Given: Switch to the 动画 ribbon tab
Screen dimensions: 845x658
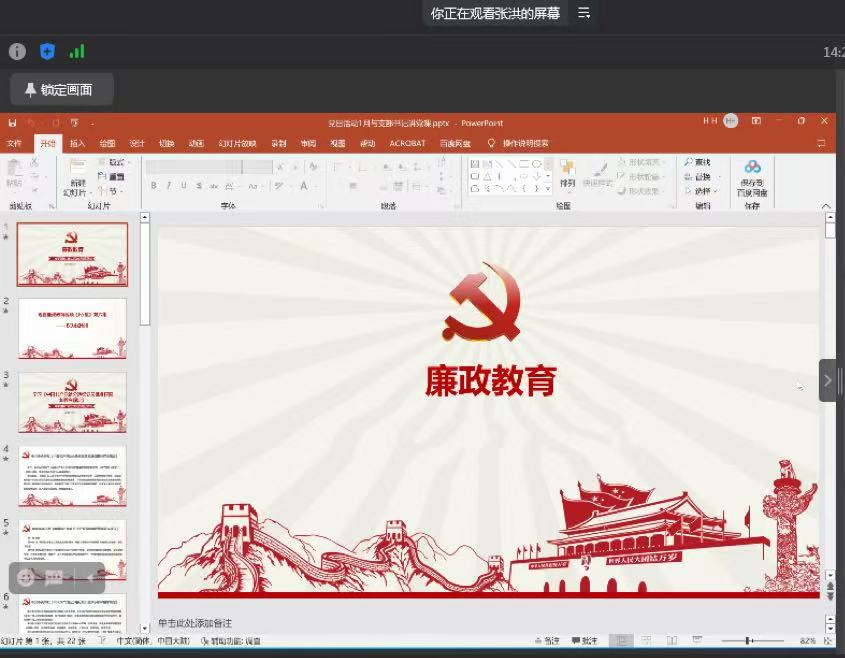Looking at the screenshot, I should coord(196,143).
